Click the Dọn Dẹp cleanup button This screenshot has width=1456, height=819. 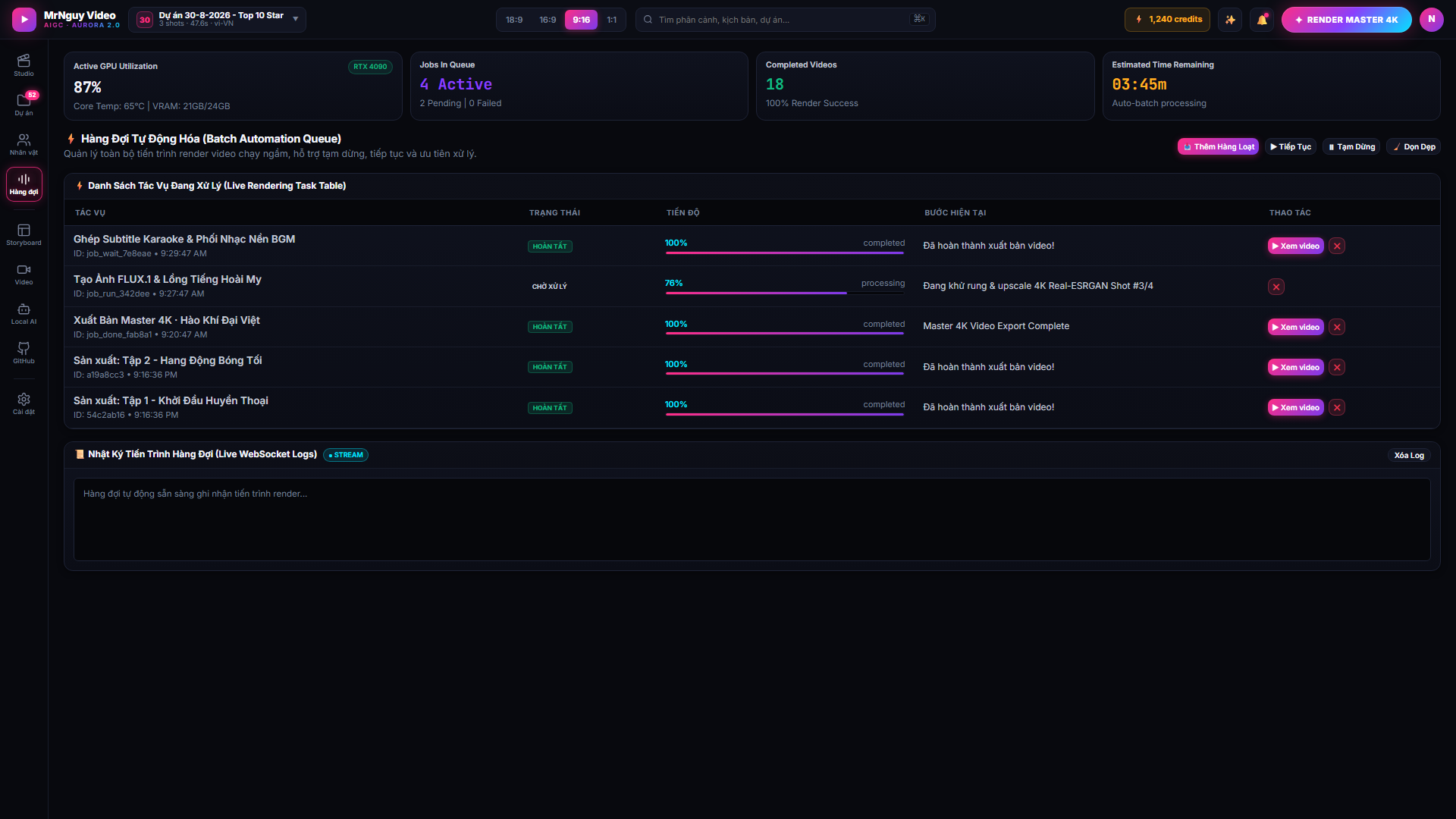click(x=1414, y=147)
